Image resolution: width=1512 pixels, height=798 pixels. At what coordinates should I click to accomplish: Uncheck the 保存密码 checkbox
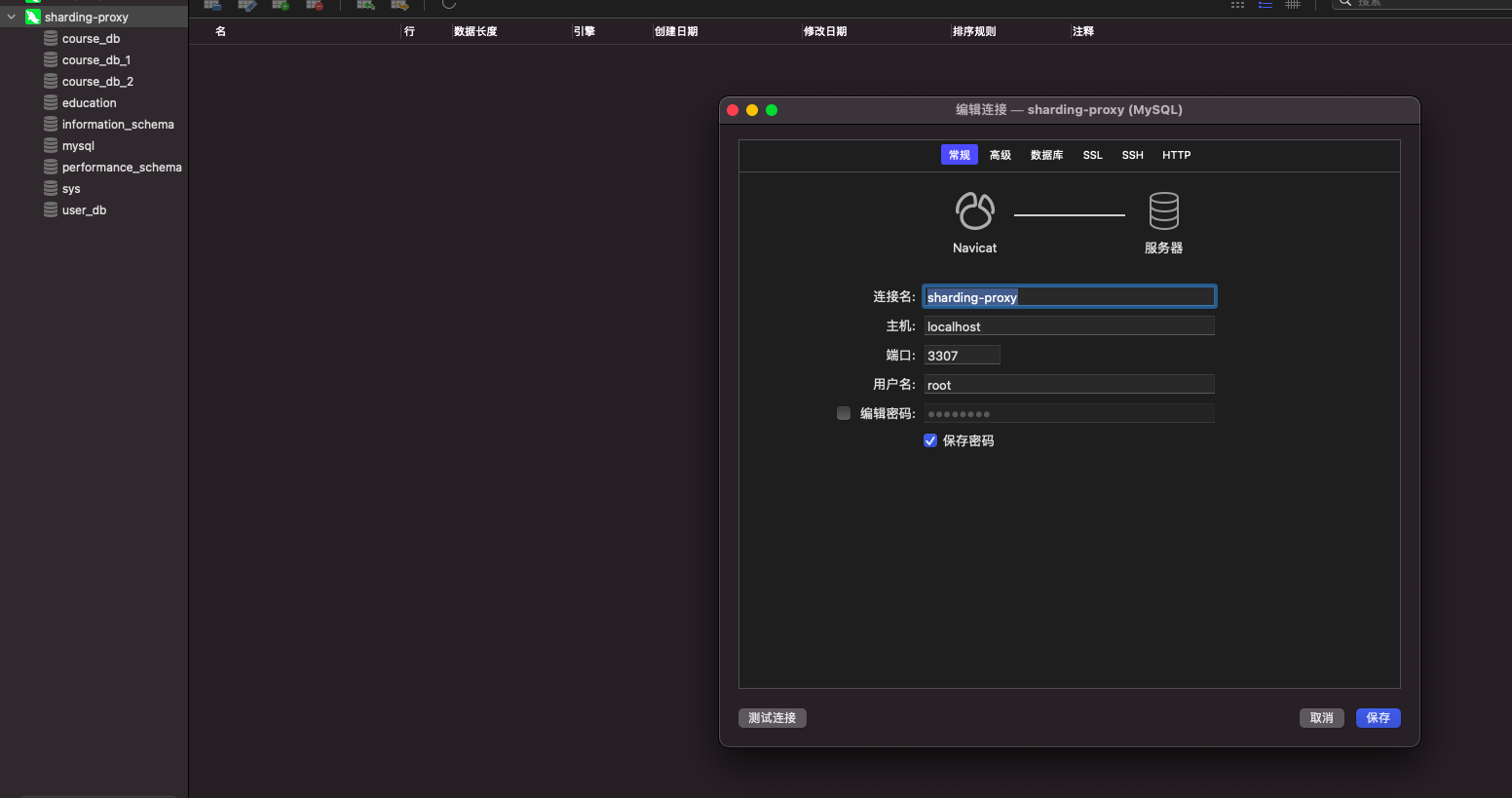pos(930,440)
